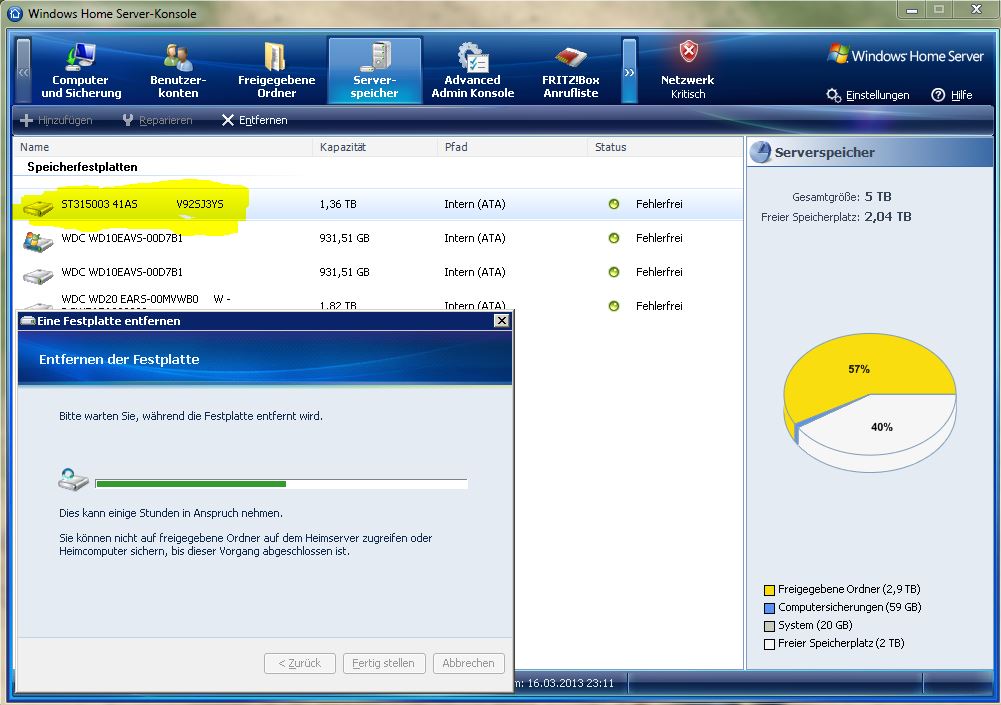
Task: Click the 2,04 TB free space value
Action: (888, 216)
